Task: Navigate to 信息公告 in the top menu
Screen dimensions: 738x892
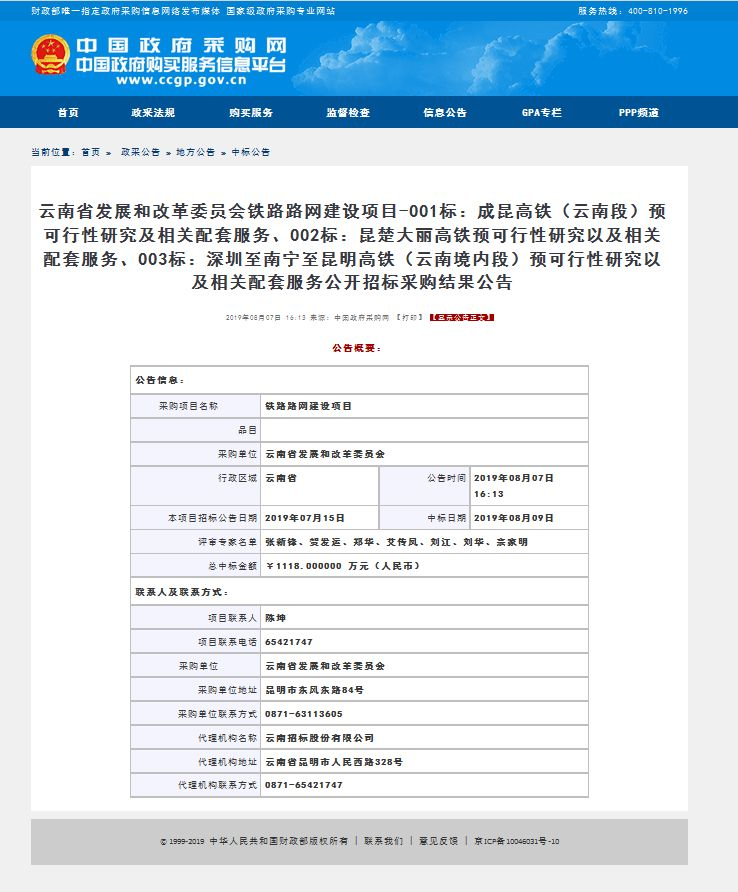Action: click(444, 113)
